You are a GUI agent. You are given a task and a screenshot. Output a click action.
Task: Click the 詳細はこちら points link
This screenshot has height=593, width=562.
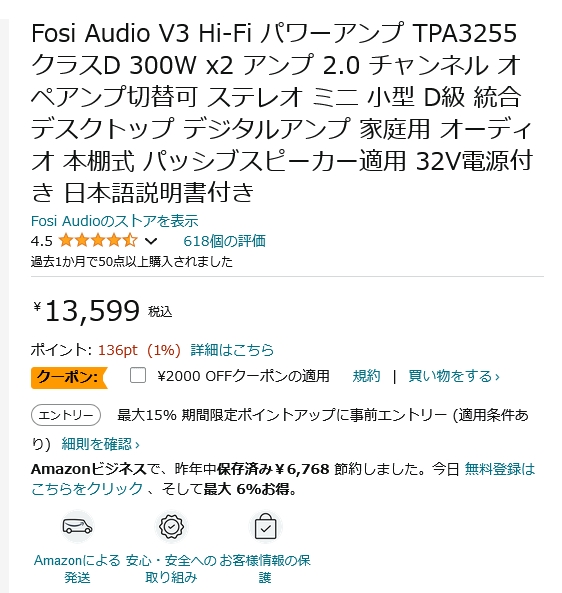pyautogui.click(x=232, y=350)
